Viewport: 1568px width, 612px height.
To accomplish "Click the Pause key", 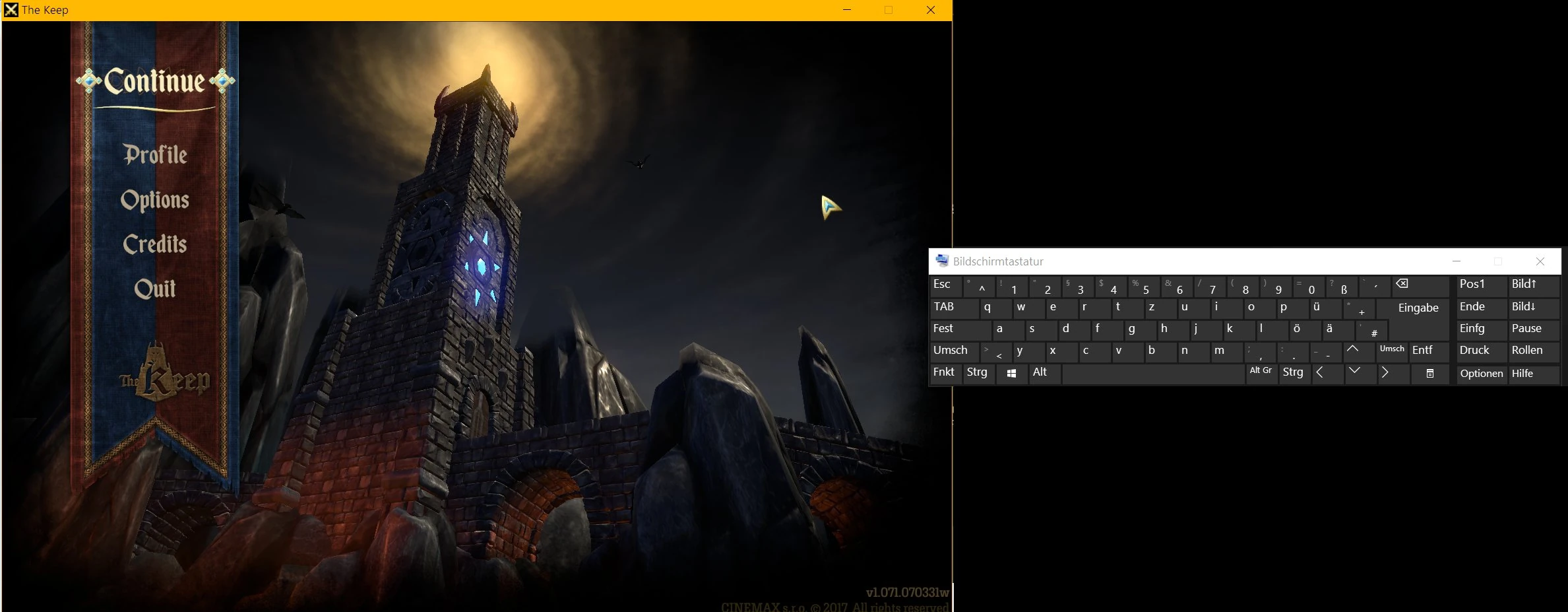I will [x=1534, y=329].
